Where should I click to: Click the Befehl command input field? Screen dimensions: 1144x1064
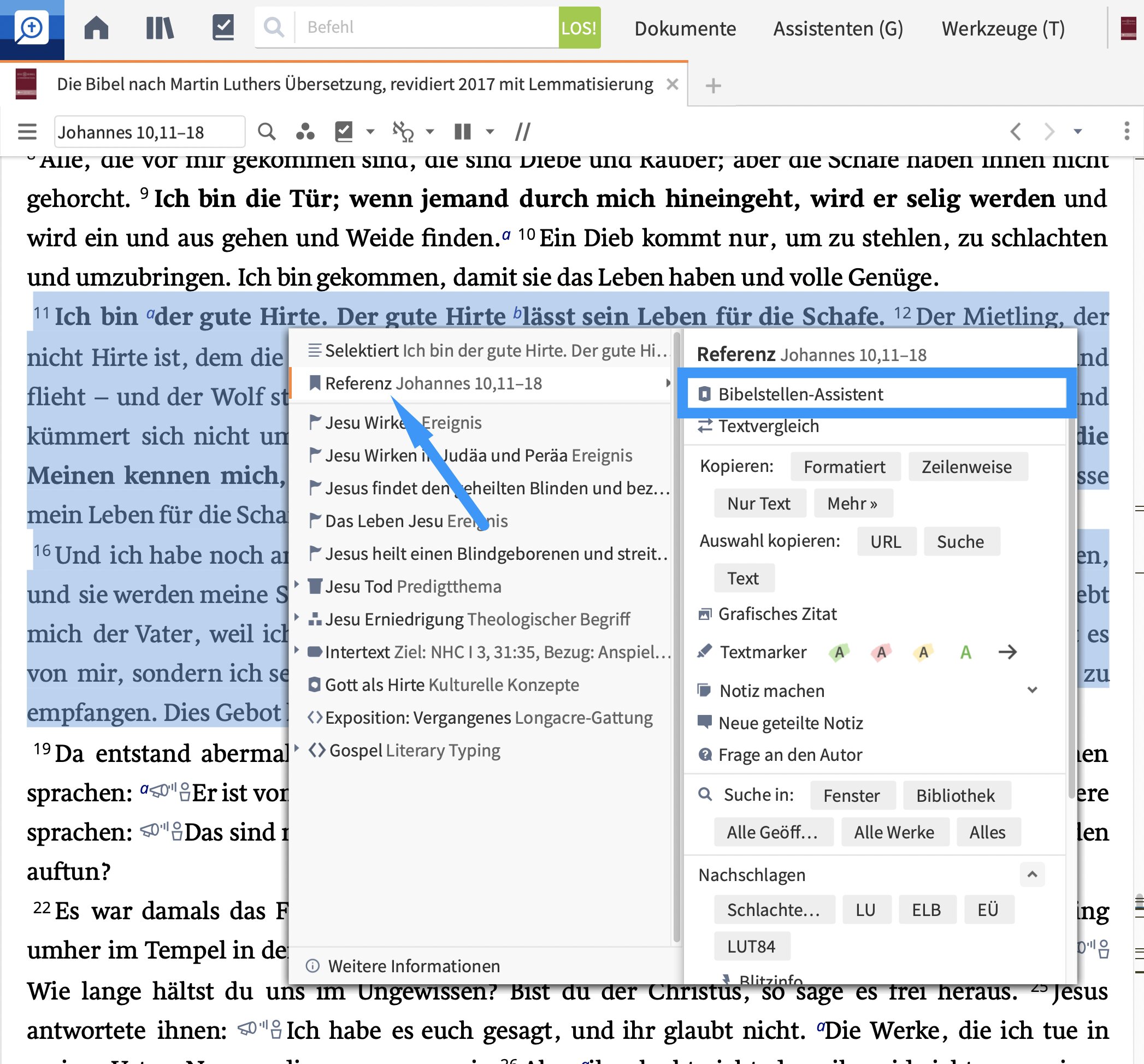tap(427, 27)
